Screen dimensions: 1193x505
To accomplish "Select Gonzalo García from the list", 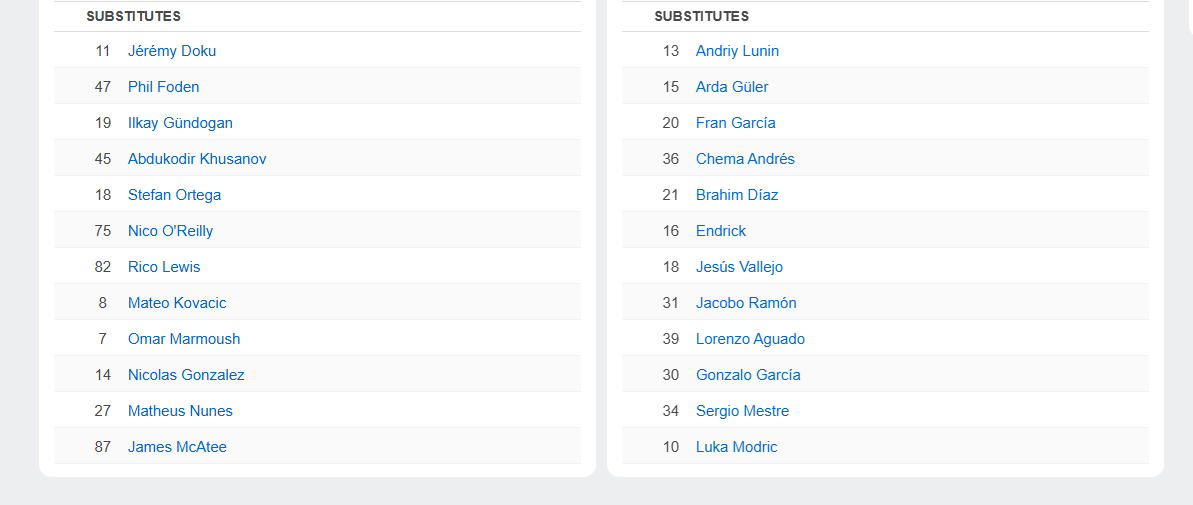I will click(x=748, y=375).
